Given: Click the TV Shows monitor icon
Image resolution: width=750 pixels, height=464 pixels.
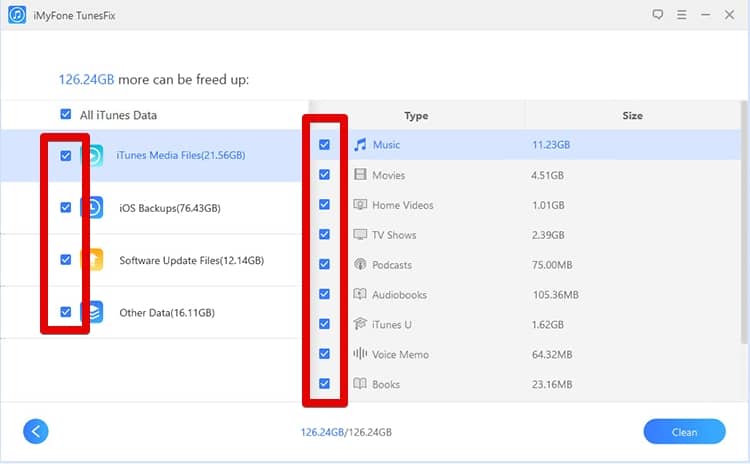Looking at the screenshot, I should pos(360,234).
